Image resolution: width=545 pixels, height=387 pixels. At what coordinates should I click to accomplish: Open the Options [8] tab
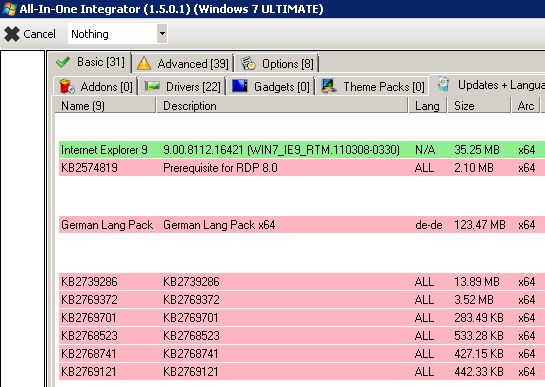click(277, 64)
